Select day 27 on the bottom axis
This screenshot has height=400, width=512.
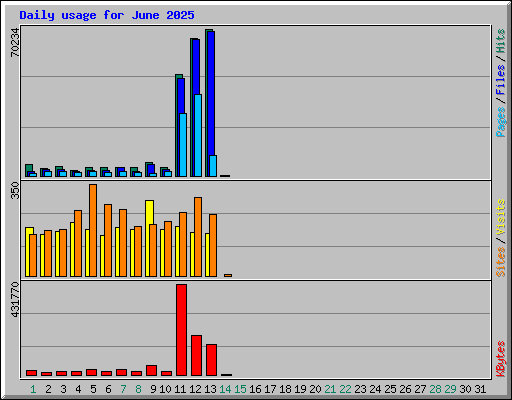click(x=420, y=389)
